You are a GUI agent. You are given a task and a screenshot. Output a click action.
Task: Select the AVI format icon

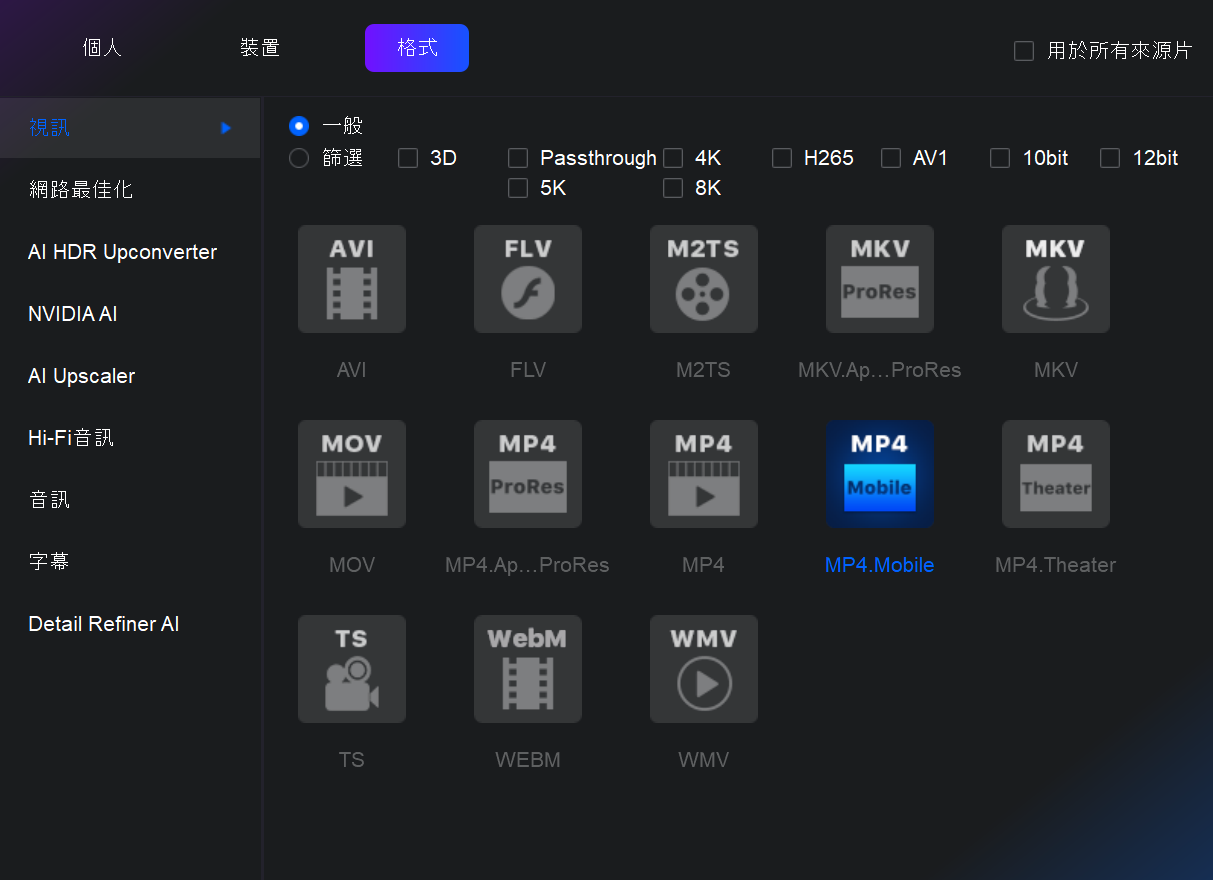(352, 279)
